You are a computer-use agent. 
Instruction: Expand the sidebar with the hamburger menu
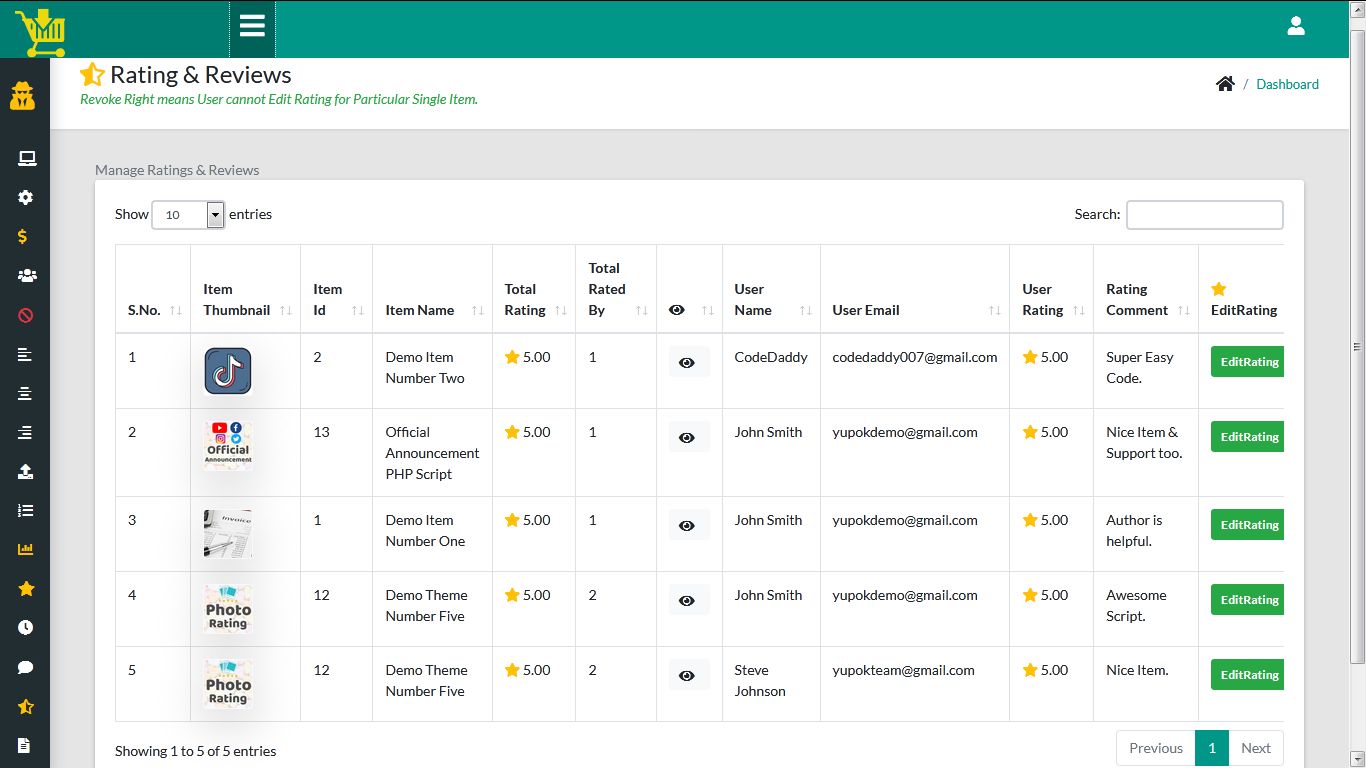coord(252,25)
